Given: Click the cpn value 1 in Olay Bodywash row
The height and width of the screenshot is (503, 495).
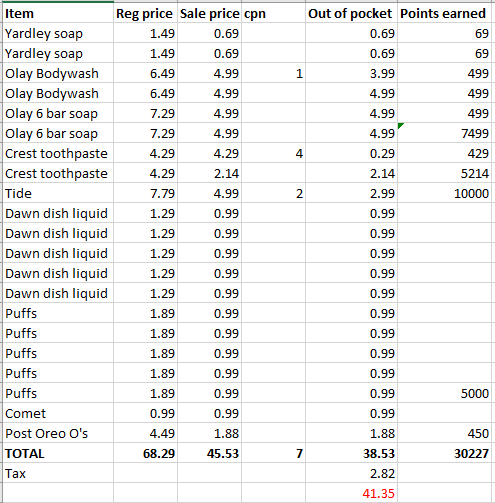Looking at the screenshot, I should (273, 73).
